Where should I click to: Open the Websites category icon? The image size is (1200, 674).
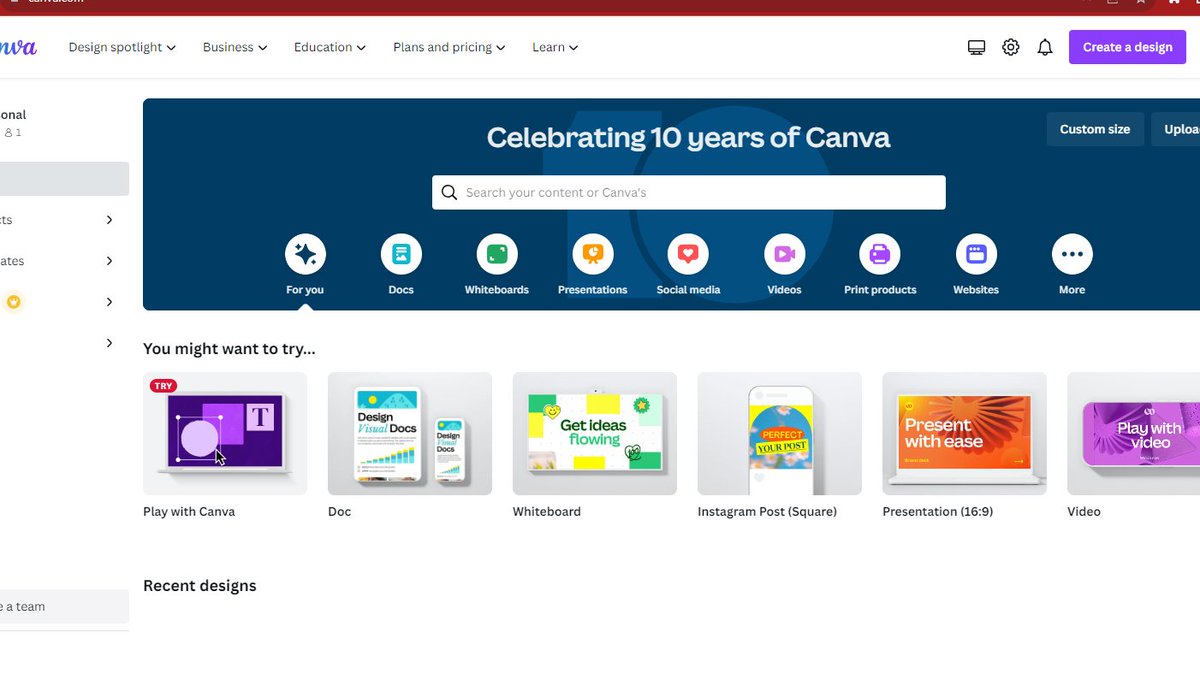[x=976, y=254]
